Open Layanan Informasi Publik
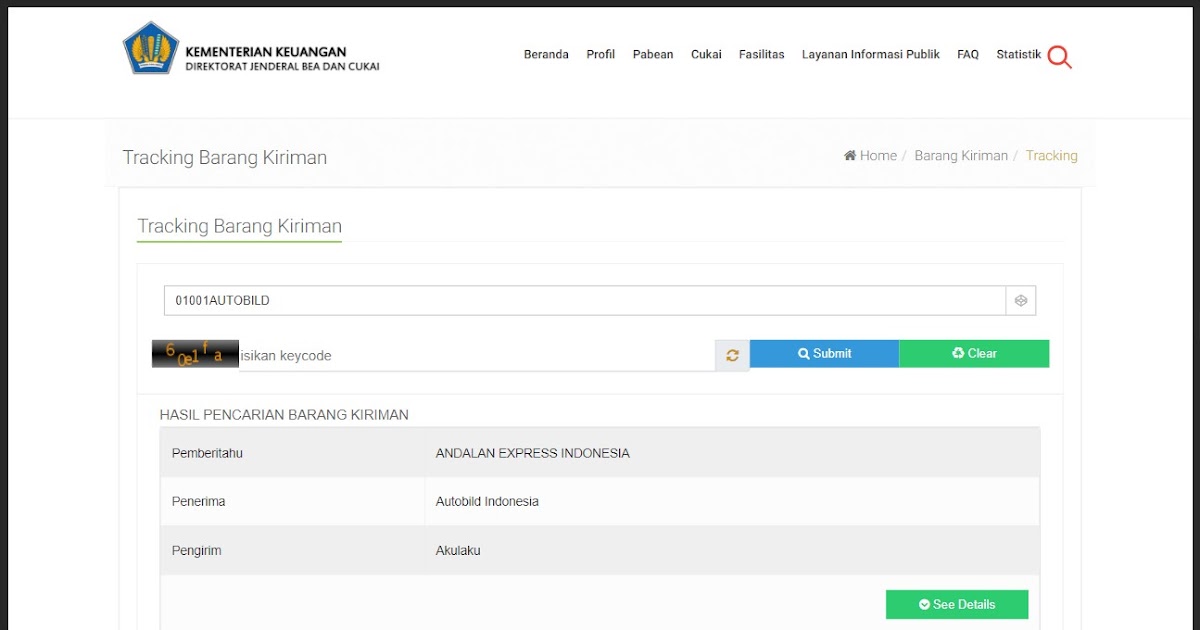The width and height of the screenshot is (1200, 630). [x=870, y=55]
